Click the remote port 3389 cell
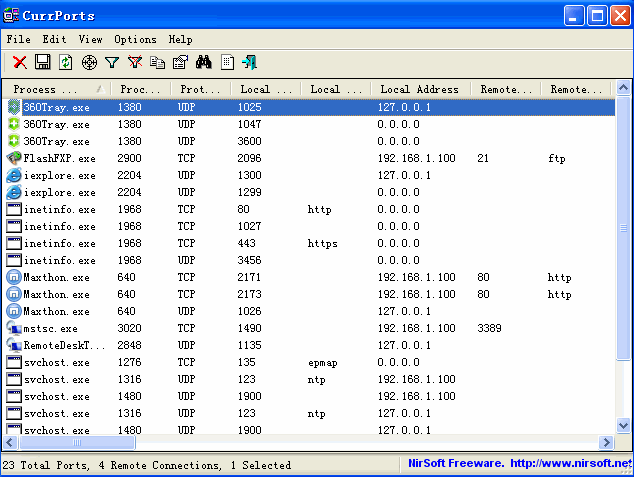This screenshot has width=634, height=477. [489, 328]
